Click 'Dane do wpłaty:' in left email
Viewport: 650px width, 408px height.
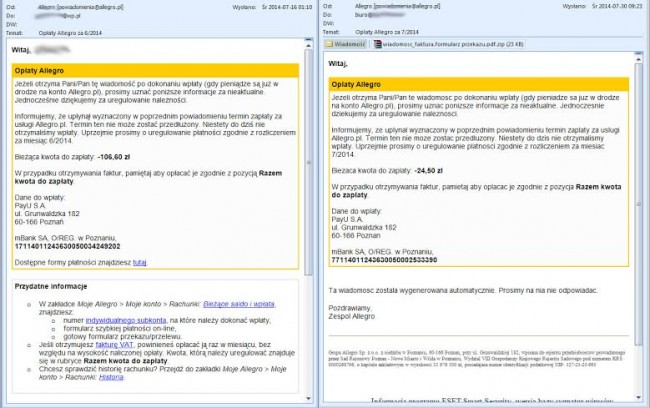(40, 197)
